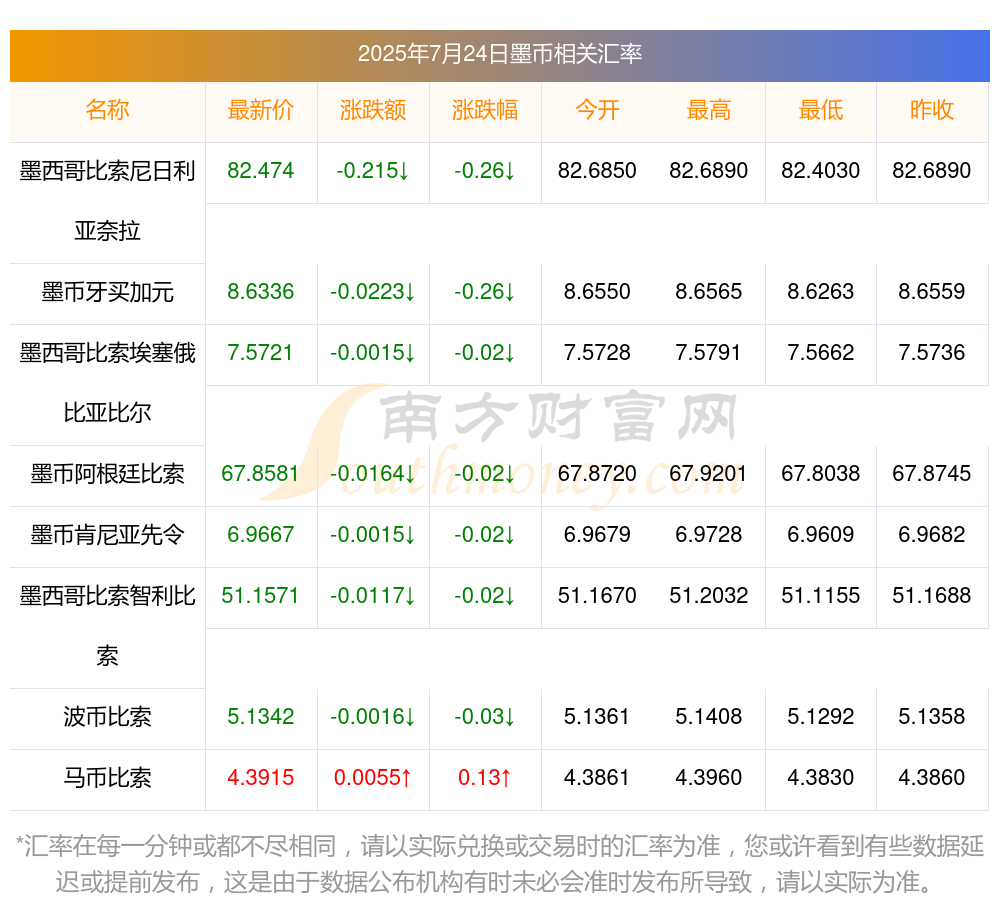Select the 最低 column header
The height and width of the screenshot is (913, 1000).
[821, 110]
